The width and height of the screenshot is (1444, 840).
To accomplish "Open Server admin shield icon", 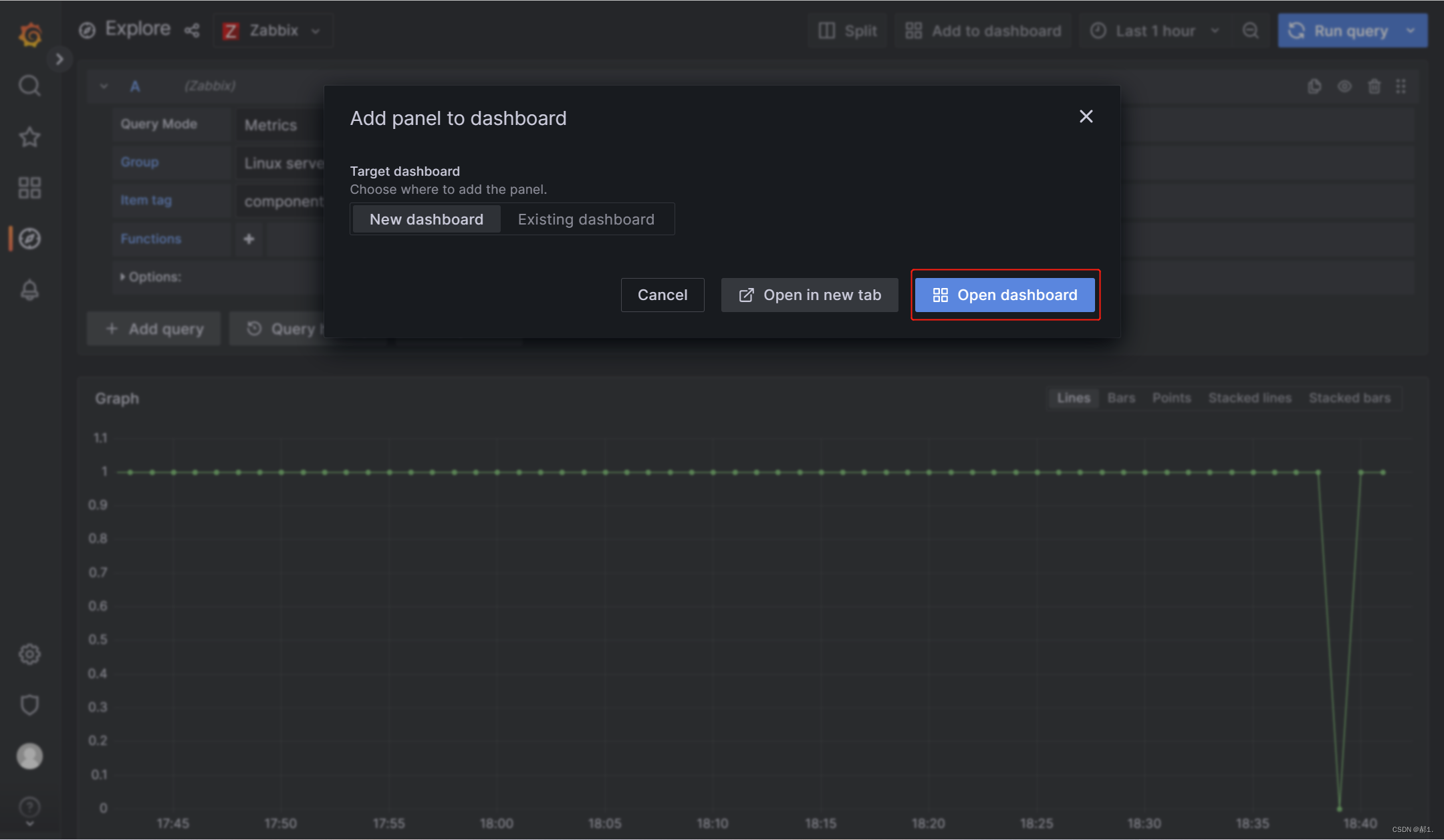I will coord(29,704).
